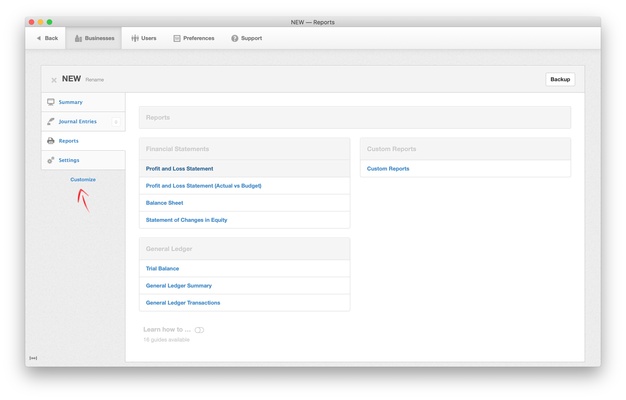Select Reports in the sidebar
Screen dimensions: 626x400
click(83, 141)
